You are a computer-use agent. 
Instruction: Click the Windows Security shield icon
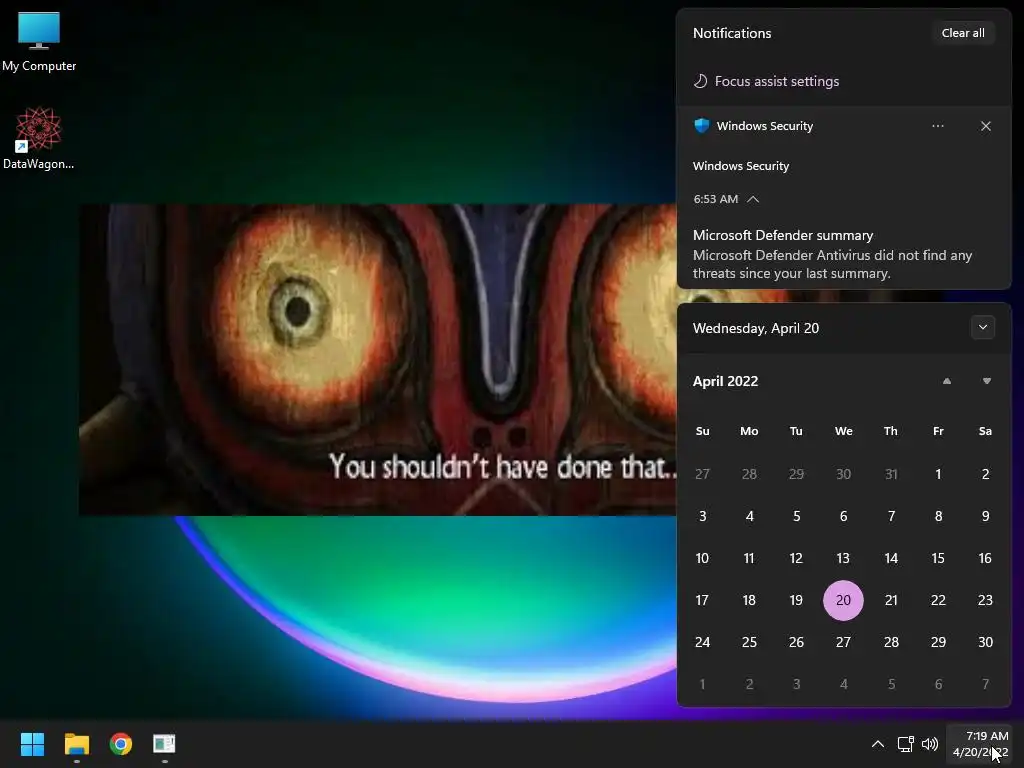(x=701, y=125)
